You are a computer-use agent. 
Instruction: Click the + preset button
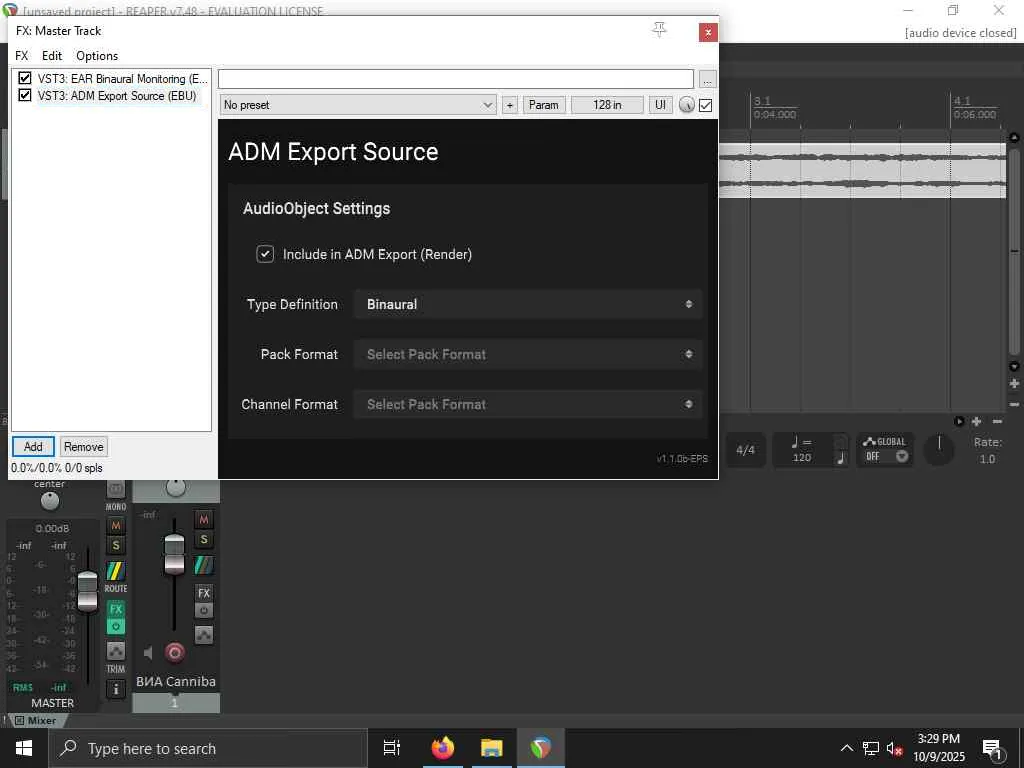click(509, 104)
